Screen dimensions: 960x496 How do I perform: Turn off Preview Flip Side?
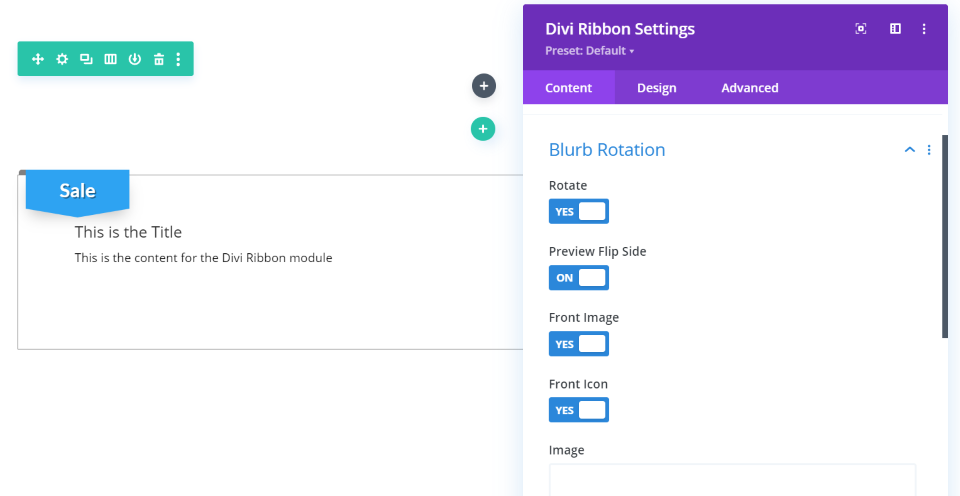point(578,277)
